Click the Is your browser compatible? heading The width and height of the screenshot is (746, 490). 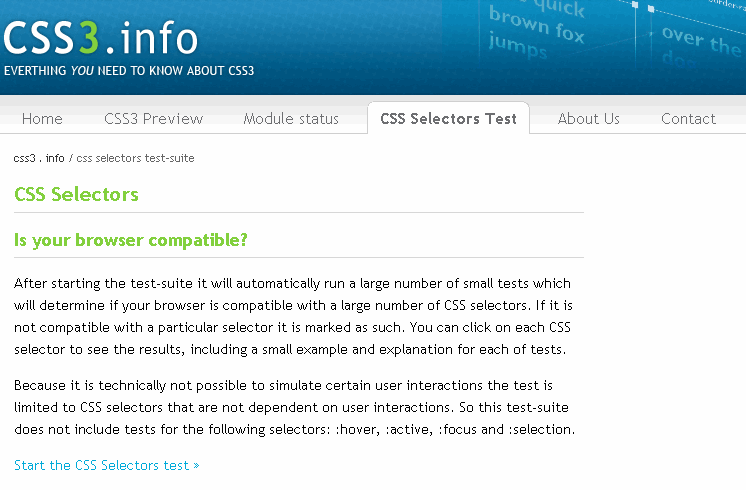(131, 240)
